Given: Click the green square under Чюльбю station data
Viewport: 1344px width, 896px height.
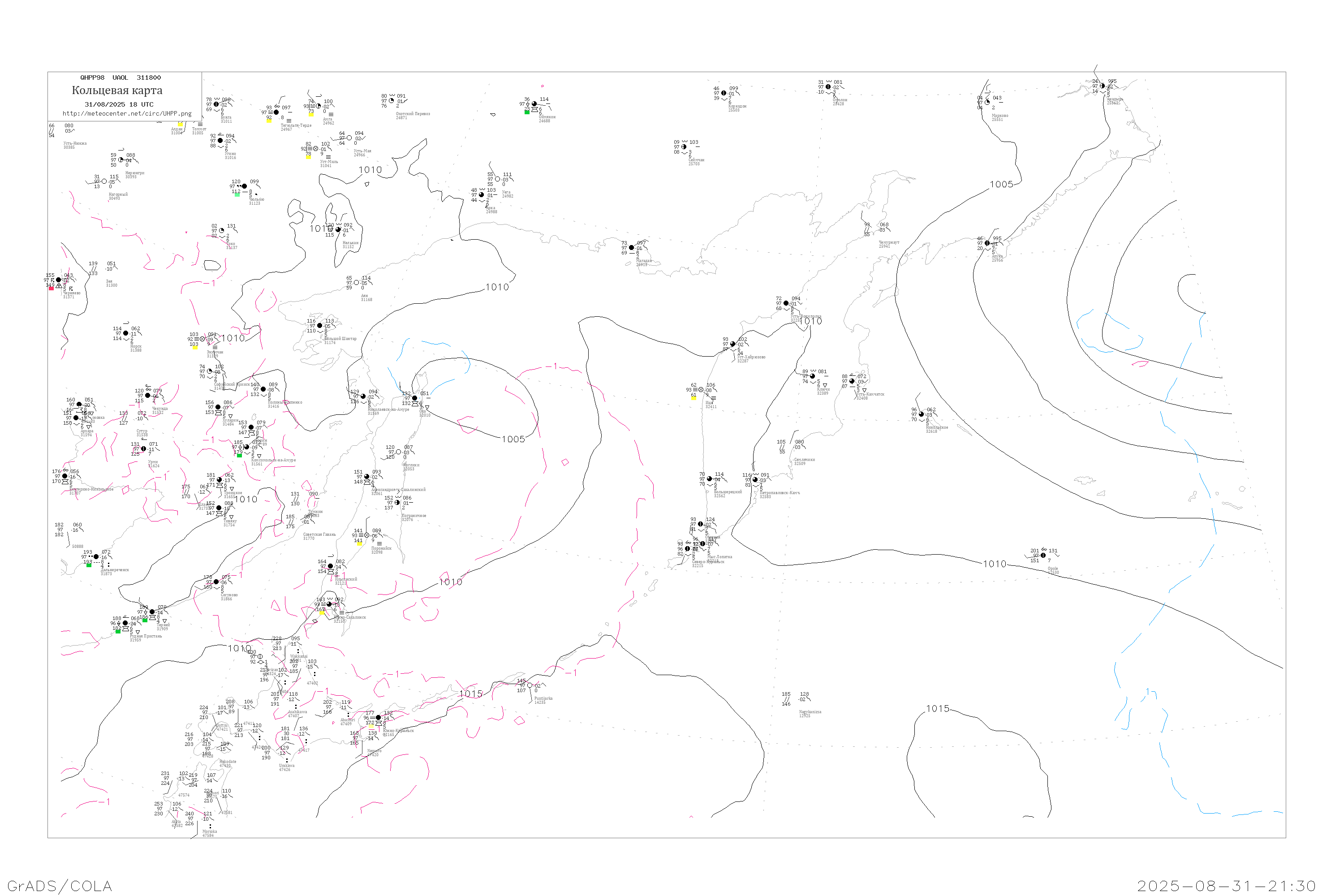Looking at the screenshot, I should pyautogui.click(x=237, y=195).
